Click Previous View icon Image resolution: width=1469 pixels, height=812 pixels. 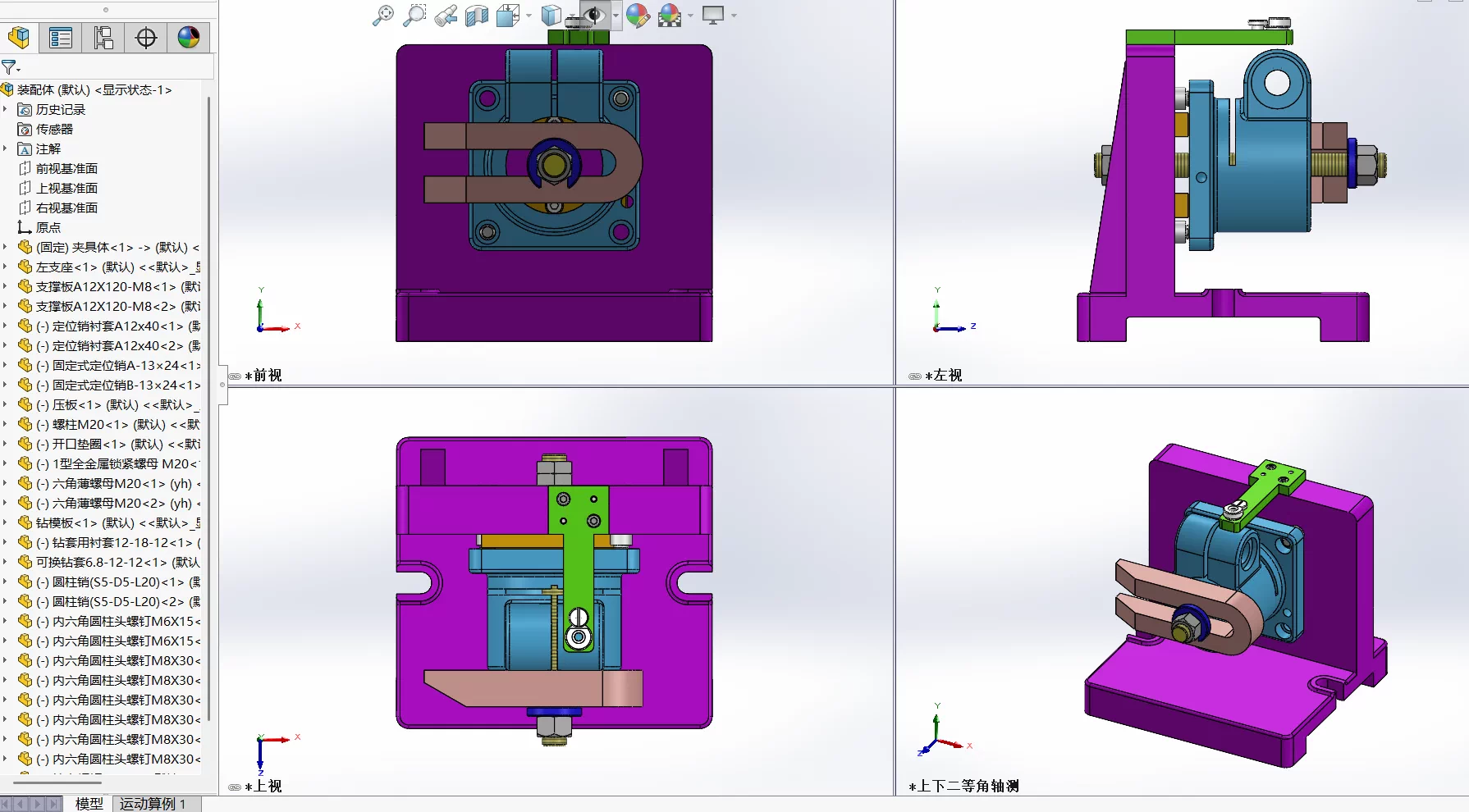pyautogui.click(x=446, y=16)
